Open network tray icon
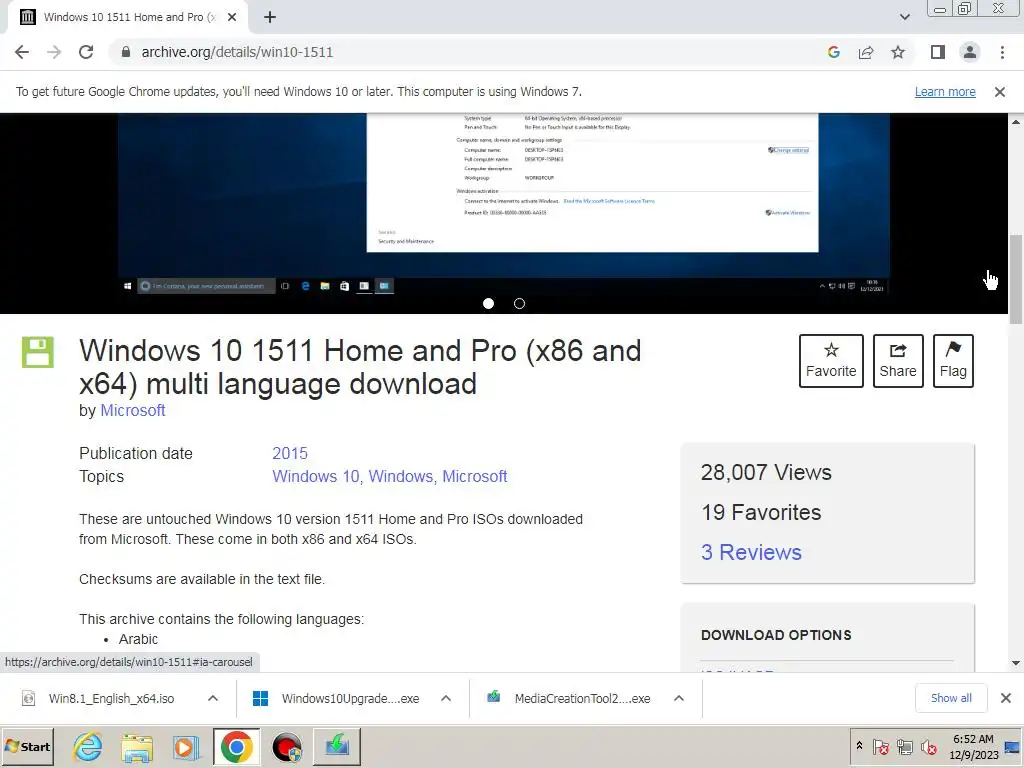The height and width of the screenshot is (768, 1024). click(x=904, y=746)
